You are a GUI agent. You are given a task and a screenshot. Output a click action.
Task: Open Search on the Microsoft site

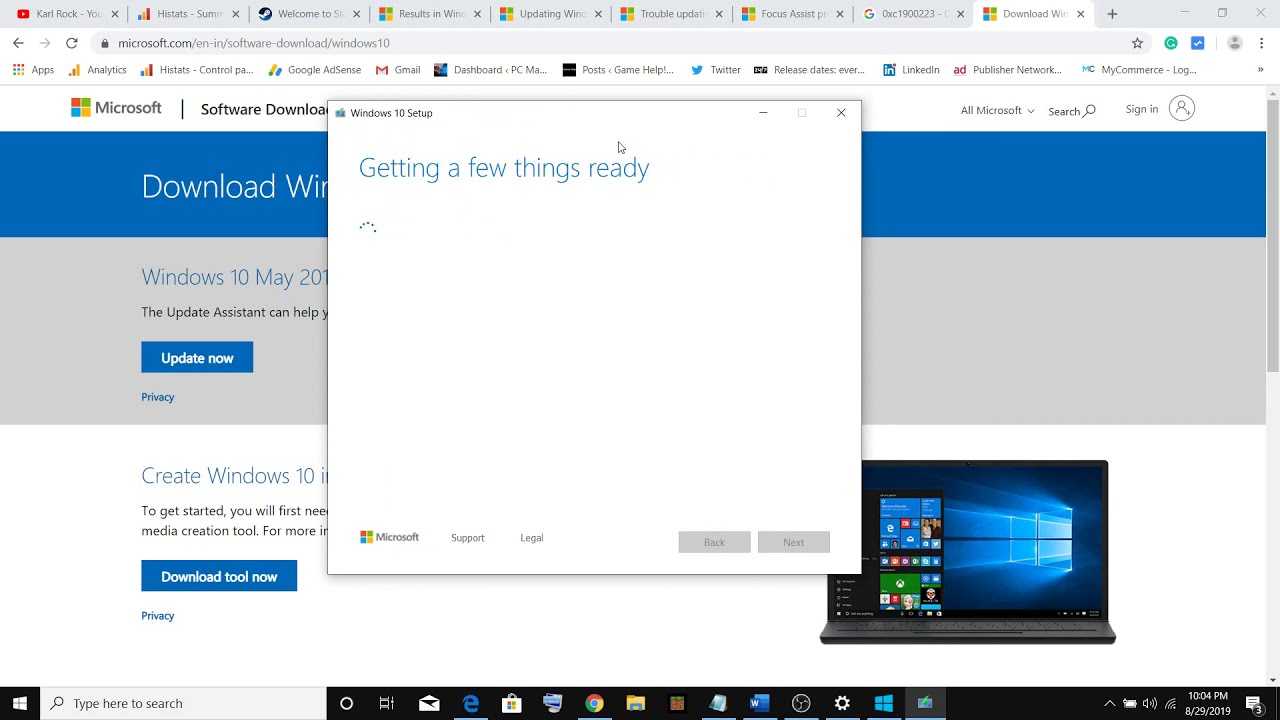1071,110
